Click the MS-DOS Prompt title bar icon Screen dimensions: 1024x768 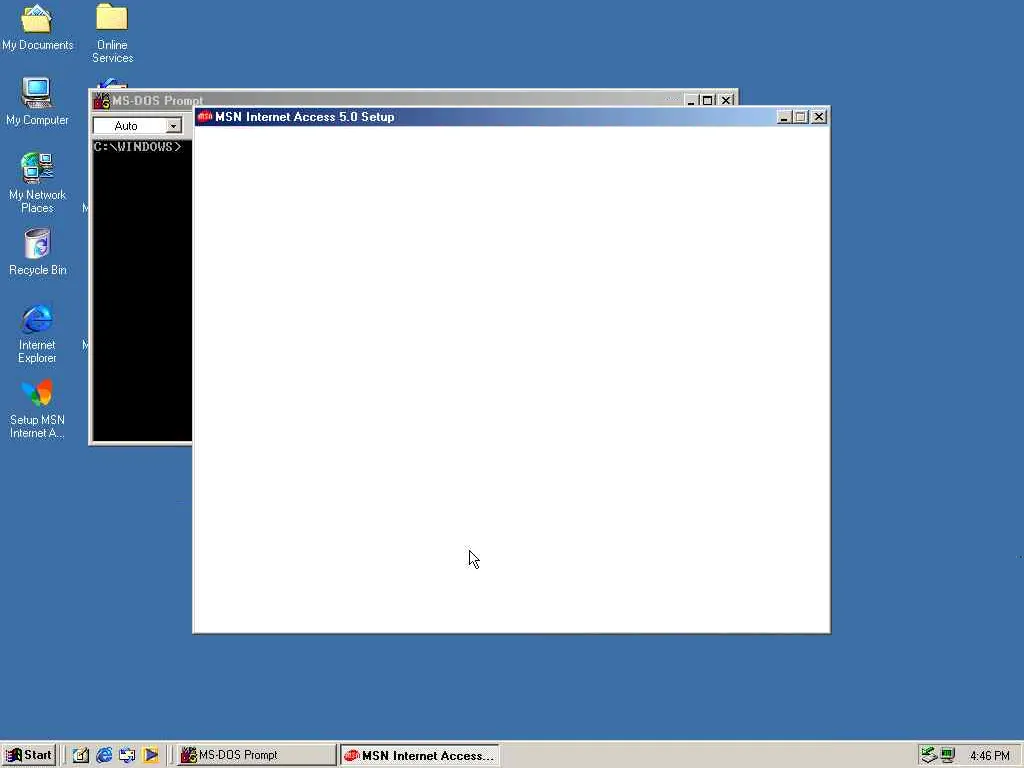101,101
